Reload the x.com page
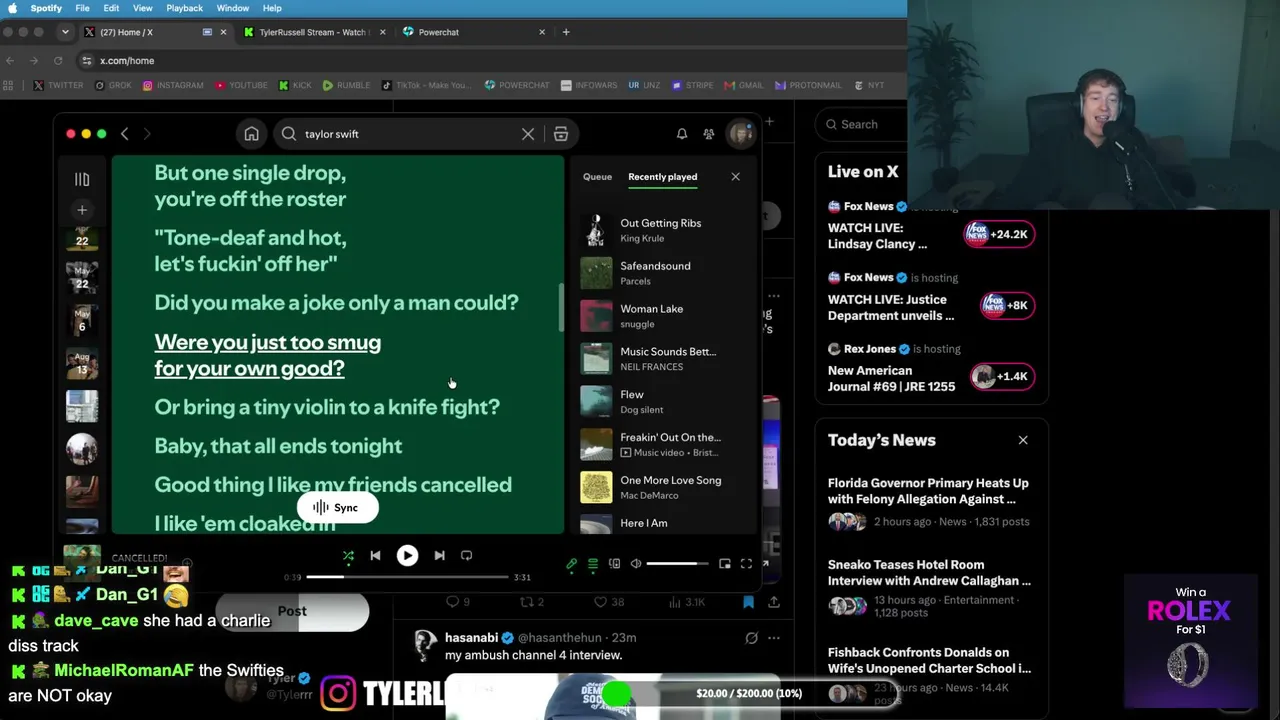1280x720 pixels. [59, 61]
